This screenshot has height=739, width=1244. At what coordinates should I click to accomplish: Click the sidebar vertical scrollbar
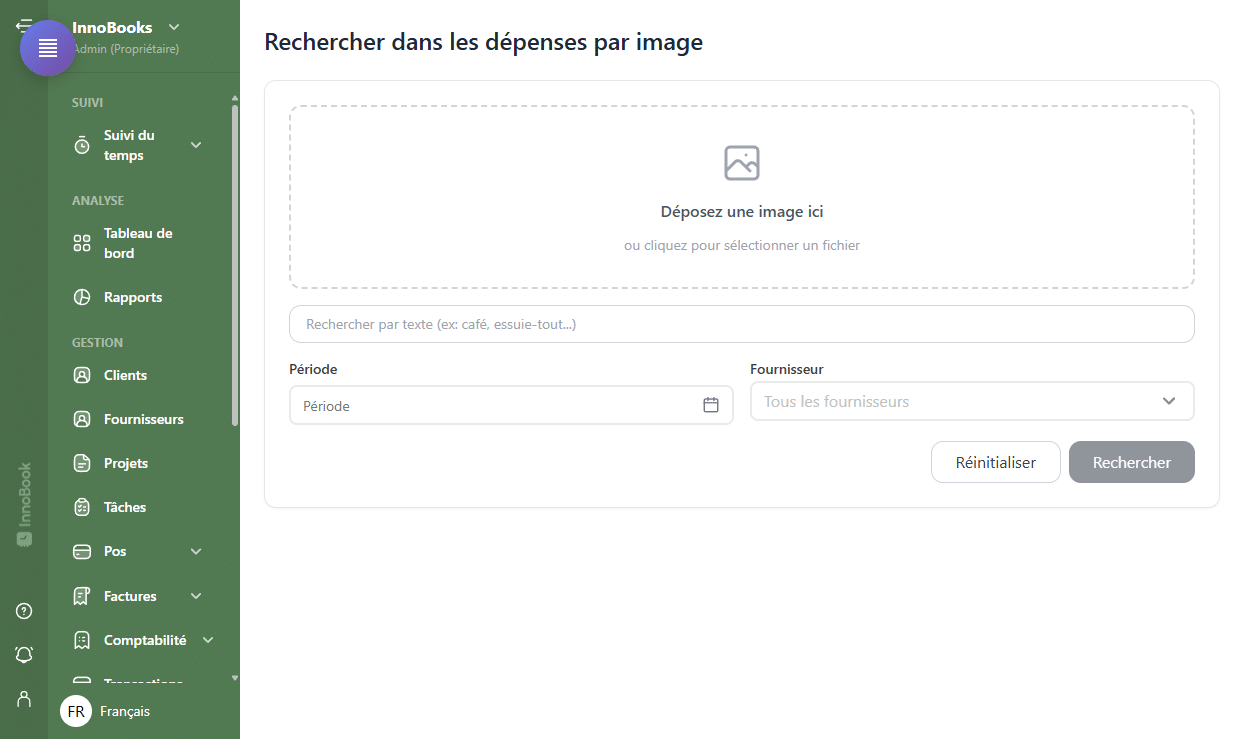[x=235, y=265]
